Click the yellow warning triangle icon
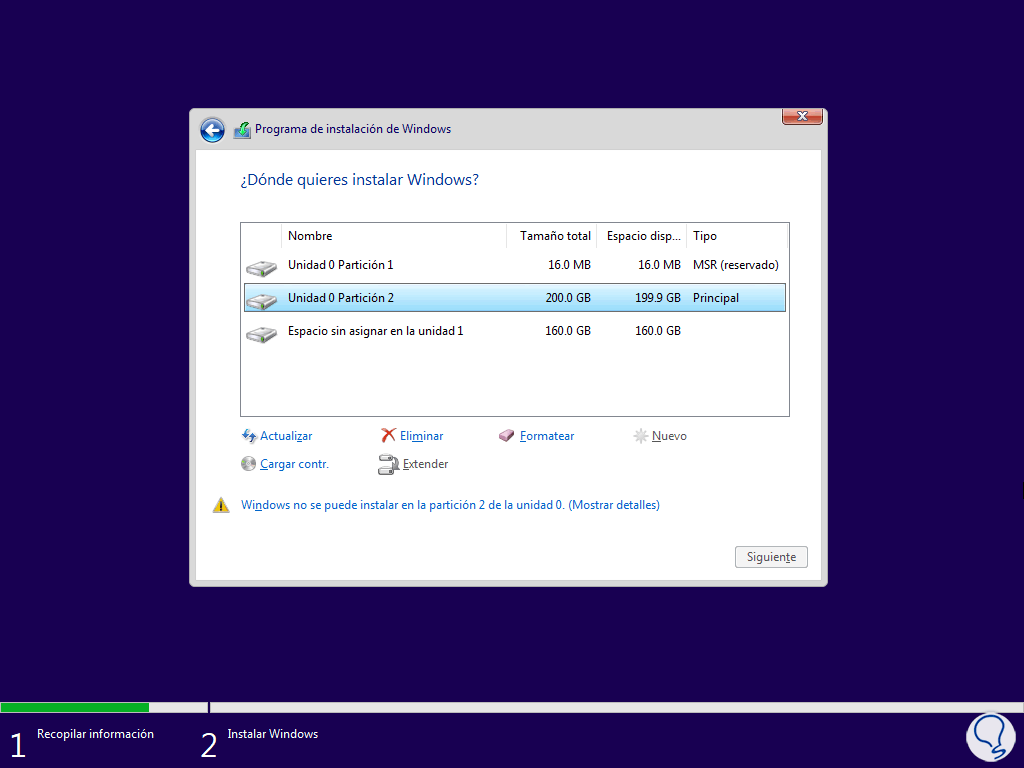Image resolution: width=1024 pixels, height=768 pixels. pyautogui.click(x=221, y=505)
